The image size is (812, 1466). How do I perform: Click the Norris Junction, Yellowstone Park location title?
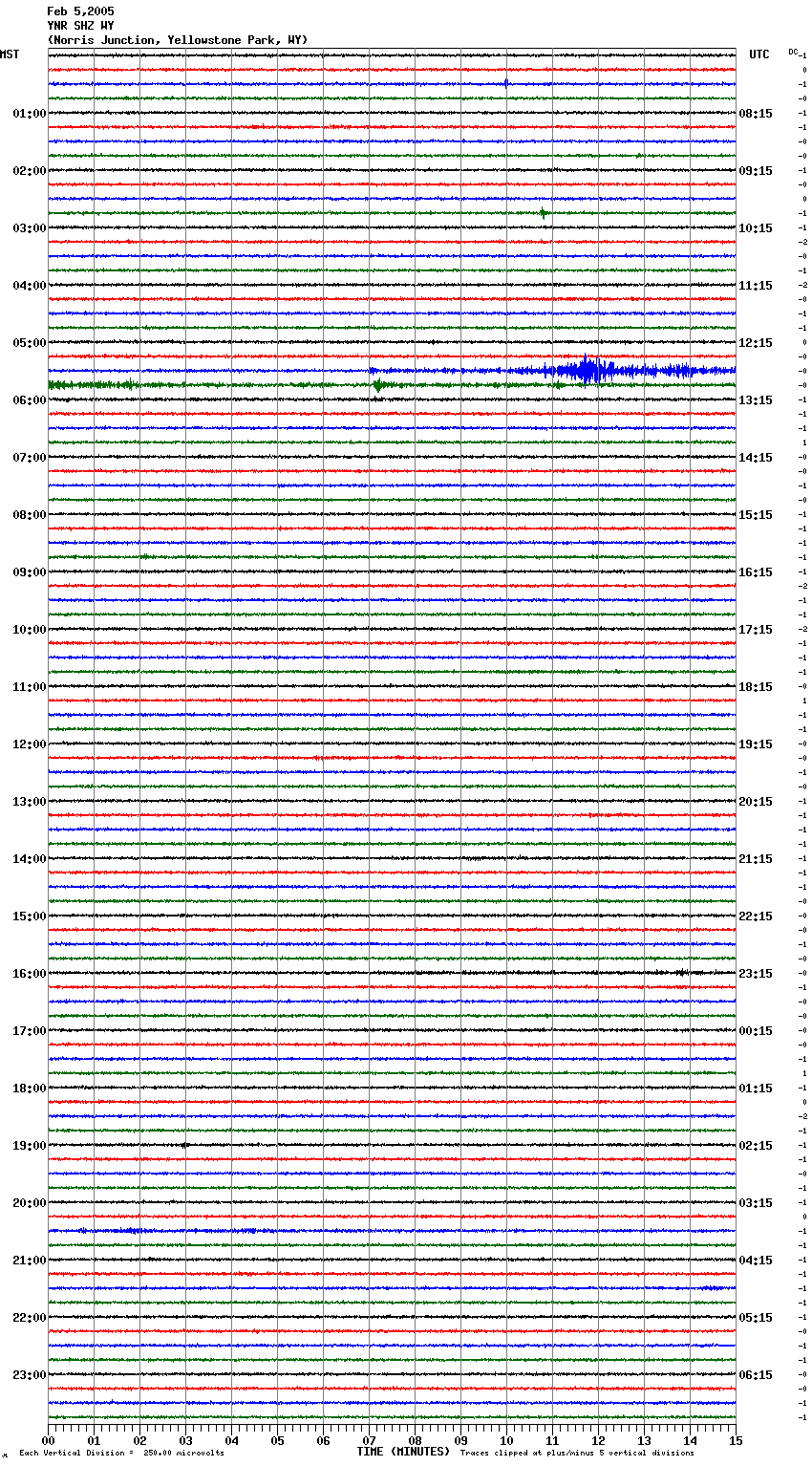pyautogui.click(x=178, y=40)
